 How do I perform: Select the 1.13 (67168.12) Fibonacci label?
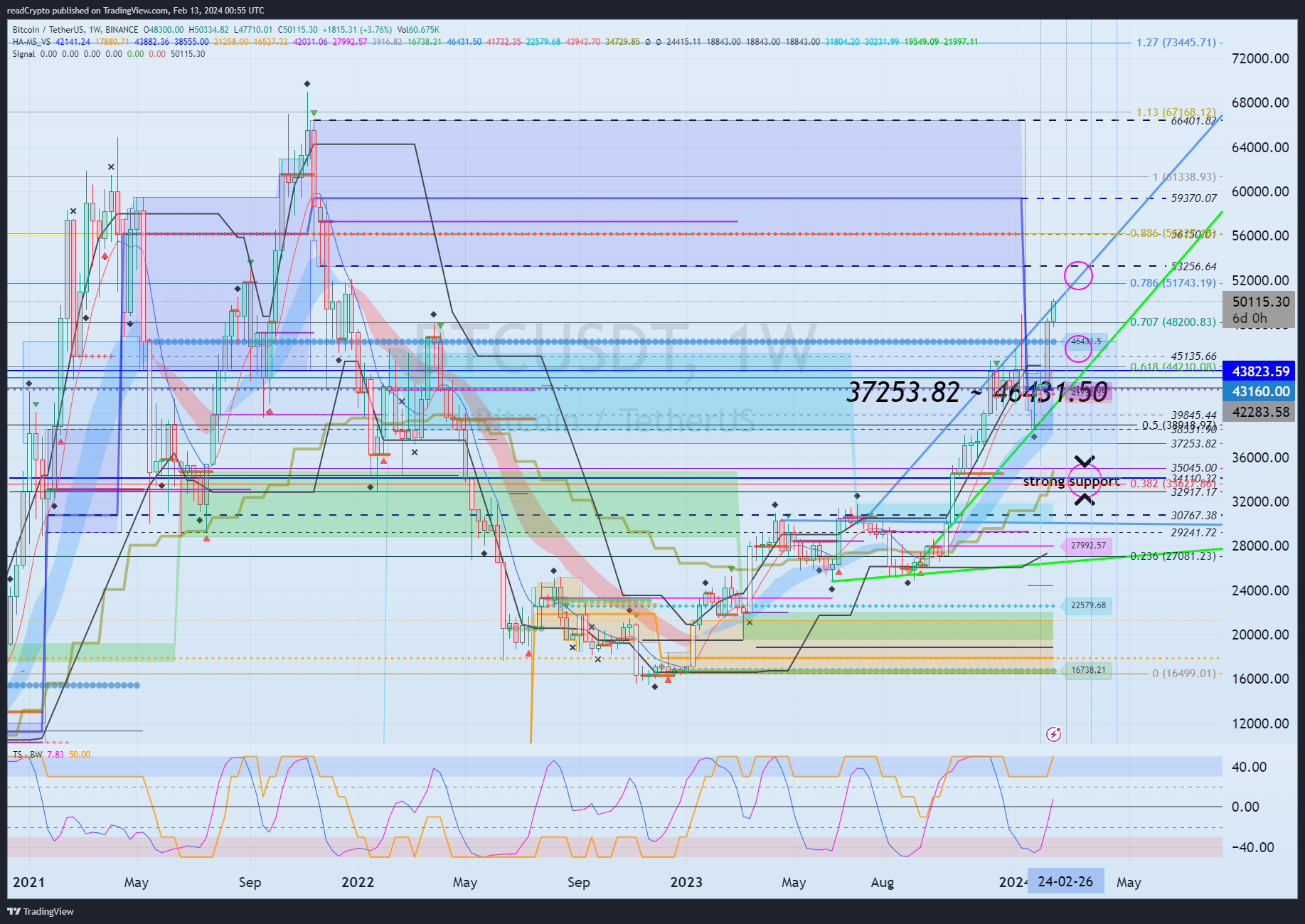(1176, 112)
